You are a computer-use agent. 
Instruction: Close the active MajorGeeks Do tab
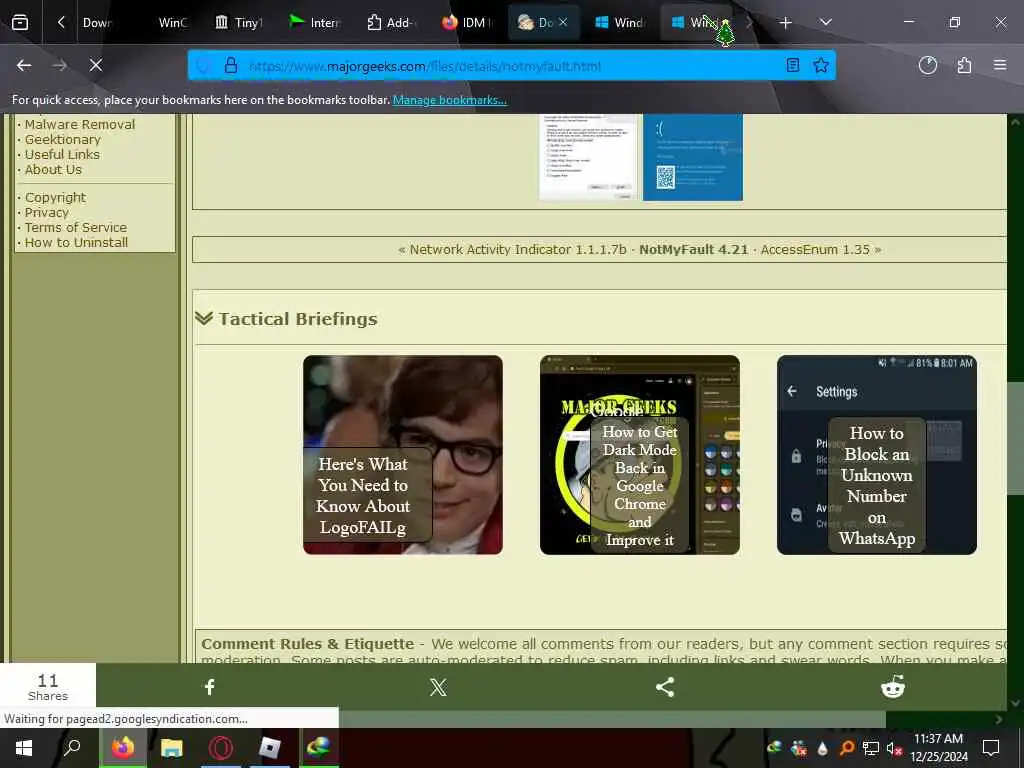(563, 22)
